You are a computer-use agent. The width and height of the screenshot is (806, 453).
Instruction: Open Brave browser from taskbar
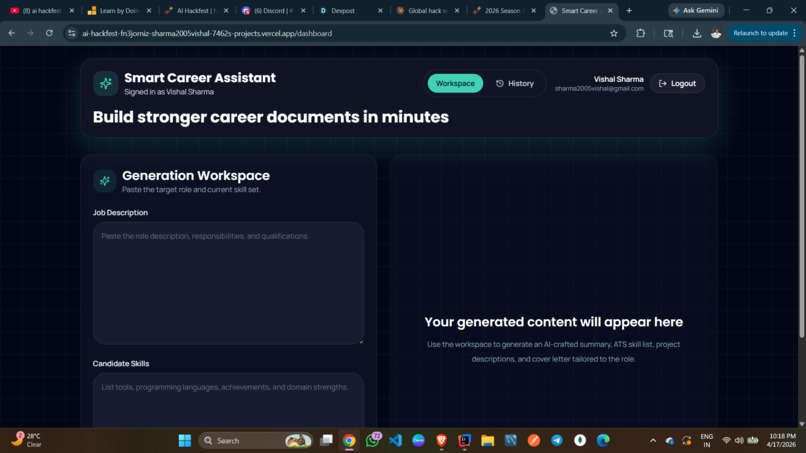point(441,441)
